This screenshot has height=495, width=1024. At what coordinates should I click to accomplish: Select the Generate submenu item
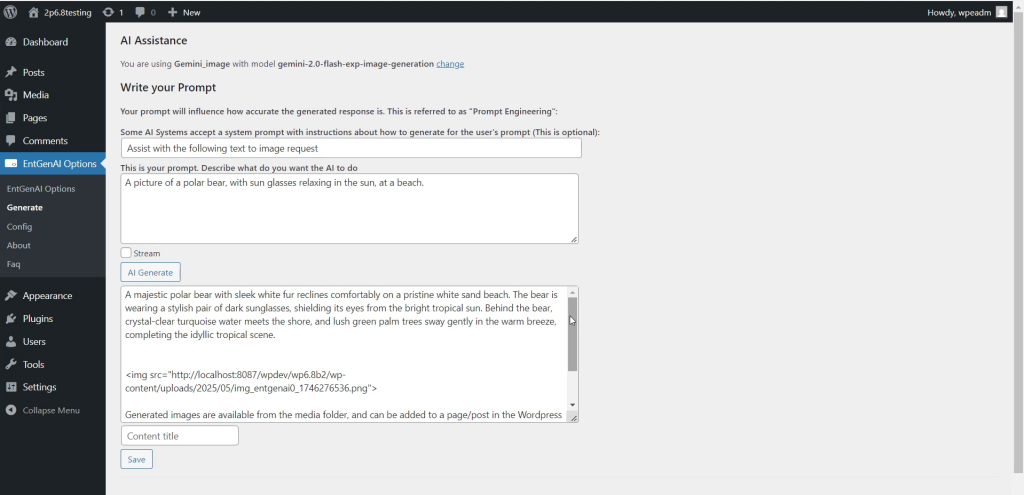[x=25, y=208]
